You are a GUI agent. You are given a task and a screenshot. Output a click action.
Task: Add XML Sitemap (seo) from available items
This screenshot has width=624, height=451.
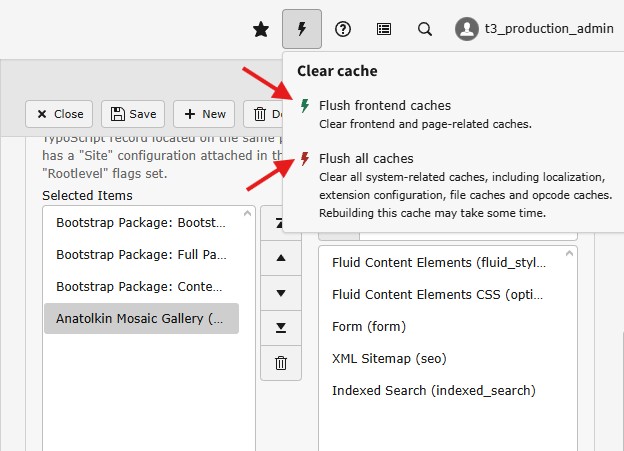[x=388, y=358]
